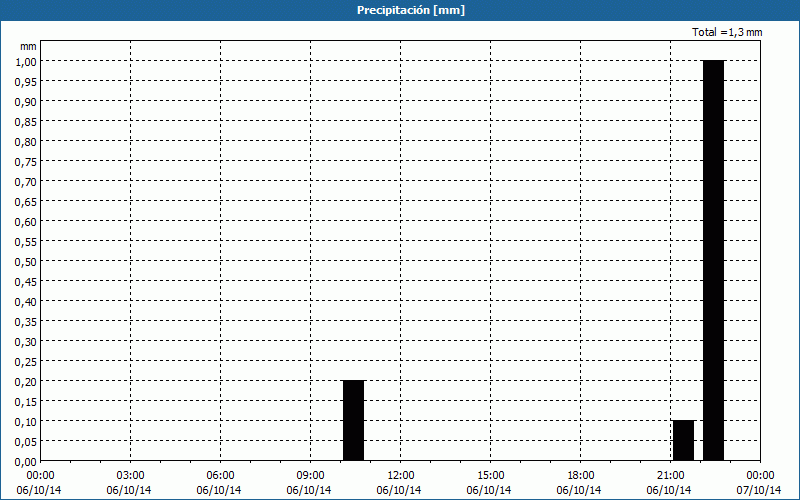
Task: Click the 0,85 y-axis label
Action: (26, 121)
